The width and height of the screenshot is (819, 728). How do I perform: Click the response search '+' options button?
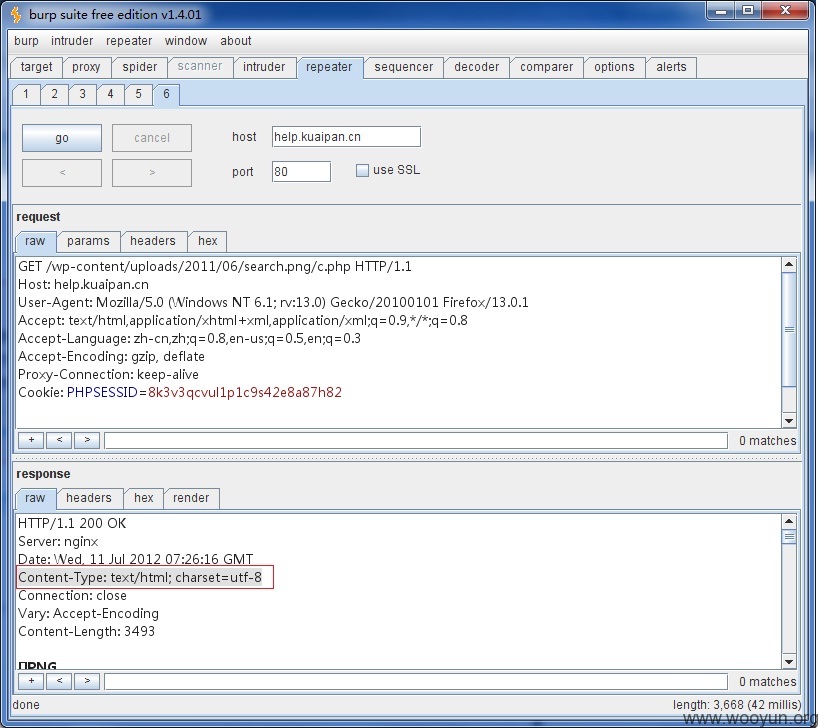[31, 681]
